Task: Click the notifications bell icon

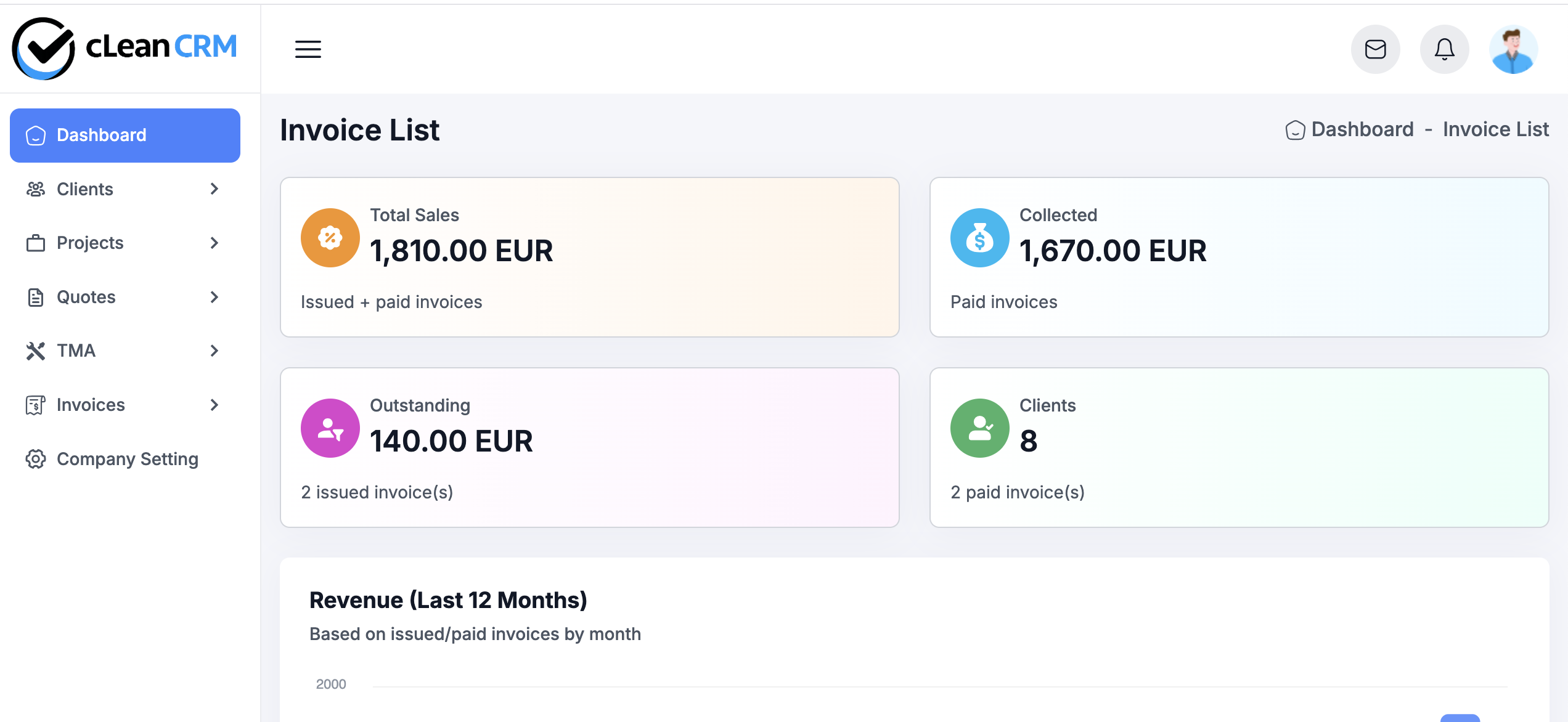Action: pos(1444,49)
